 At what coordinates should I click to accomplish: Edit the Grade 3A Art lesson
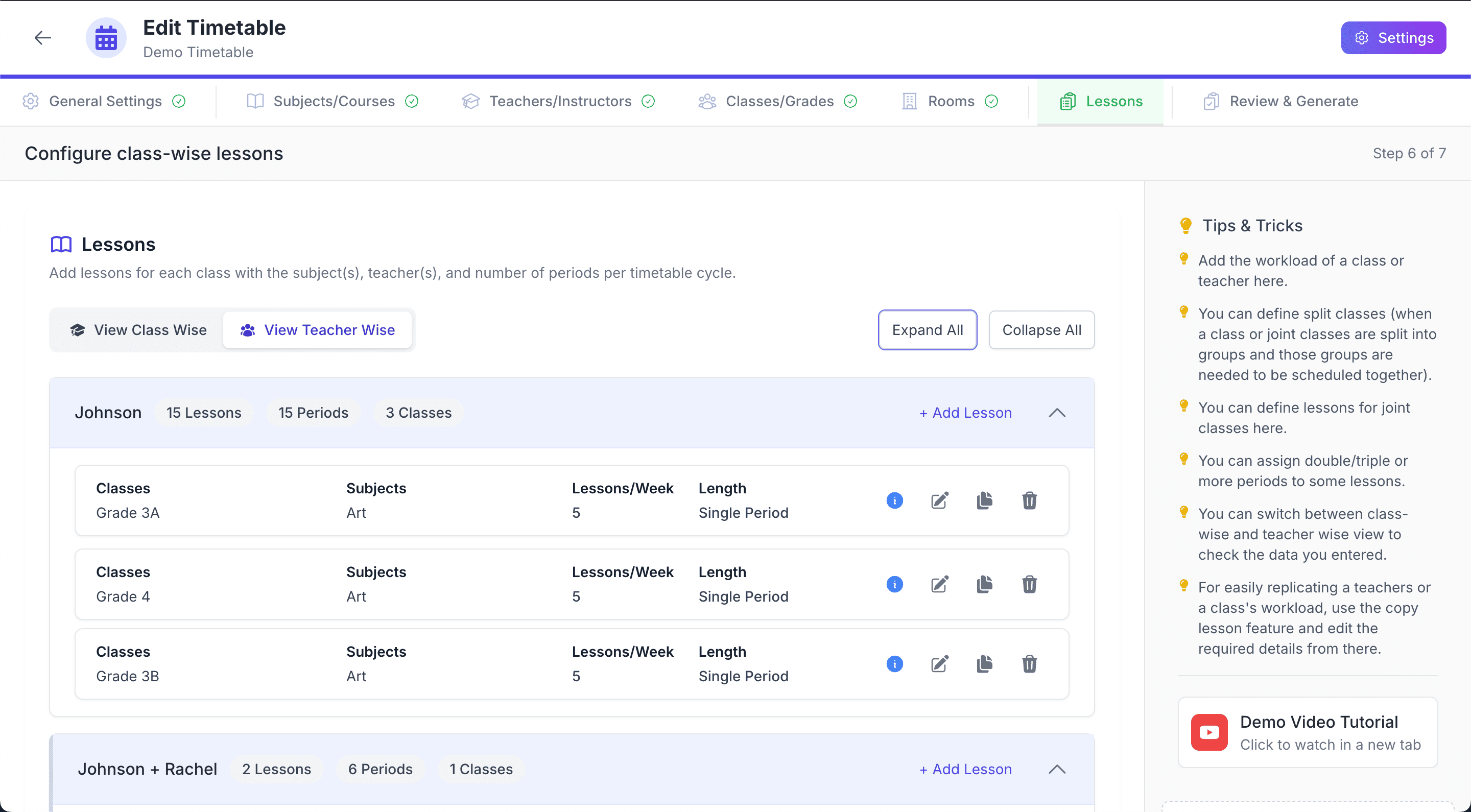pyautogui.click(x=940, y=501)
